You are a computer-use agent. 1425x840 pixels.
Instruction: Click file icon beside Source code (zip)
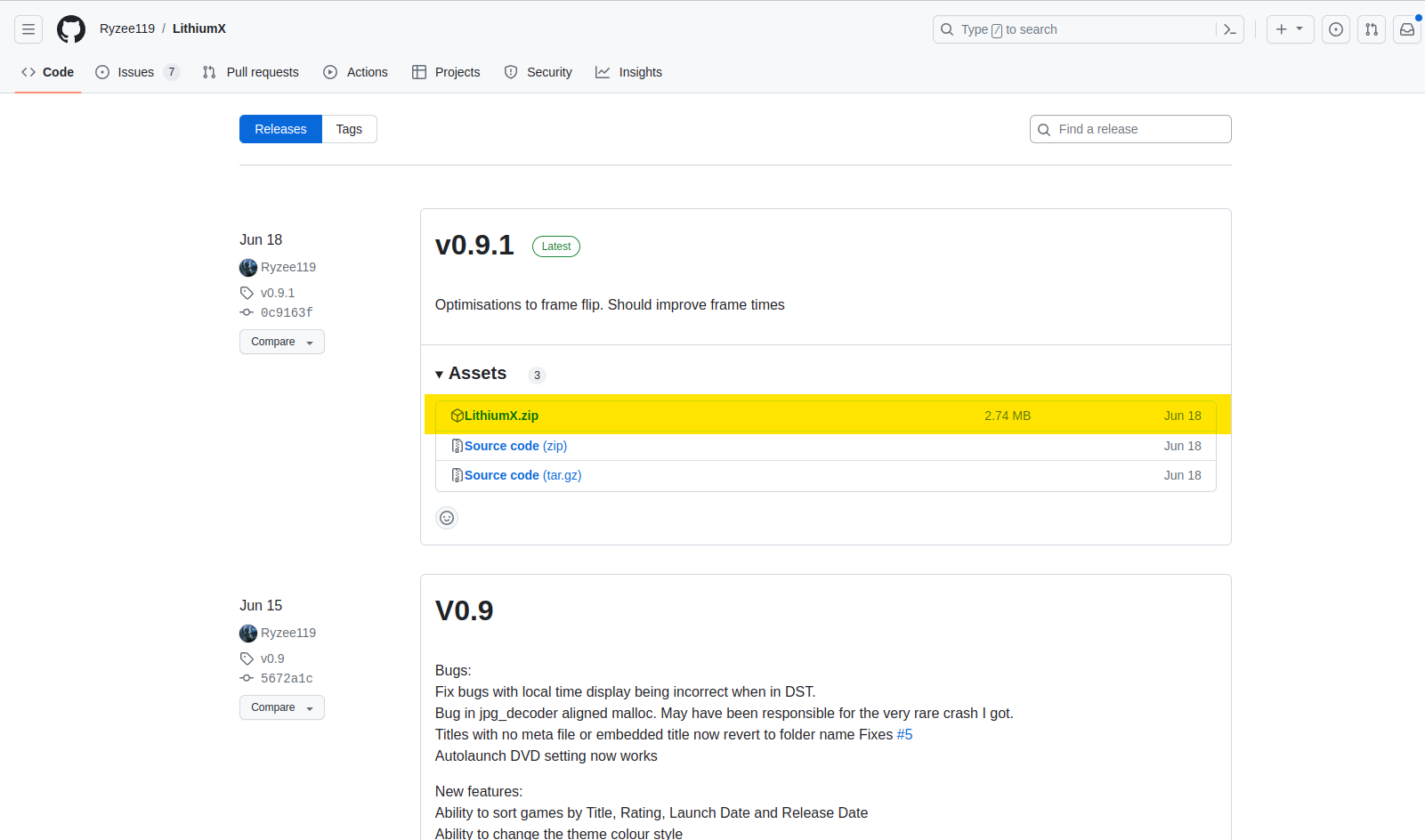point(457,446)
